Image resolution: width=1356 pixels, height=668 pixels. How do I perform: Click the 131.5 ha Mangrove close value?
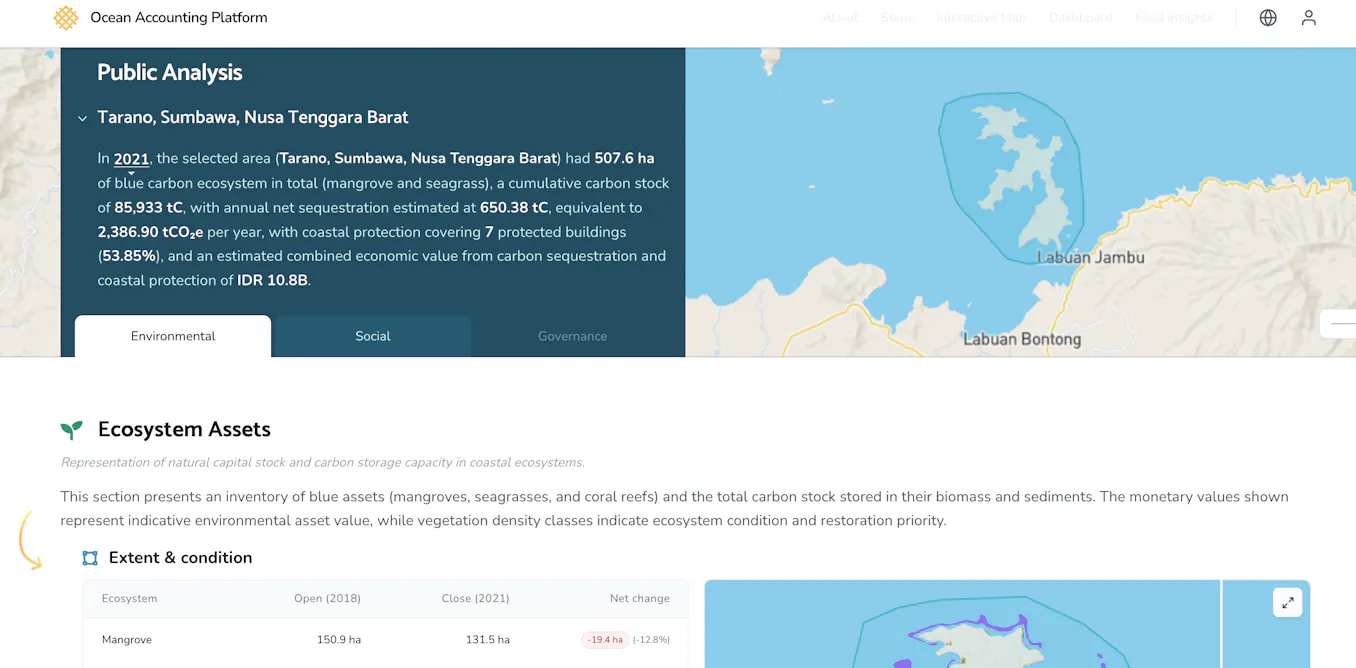(x=488, y=640)
